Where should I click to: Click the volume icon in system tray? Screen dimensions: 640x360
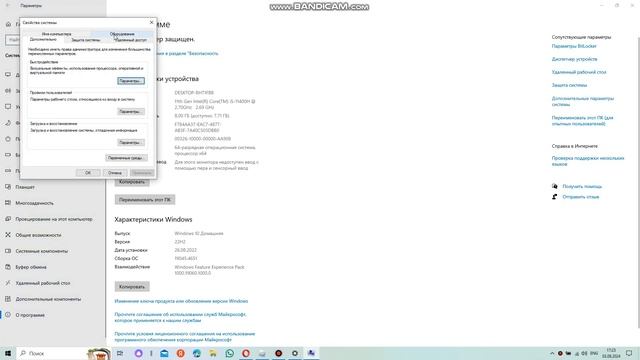[584, 353]
